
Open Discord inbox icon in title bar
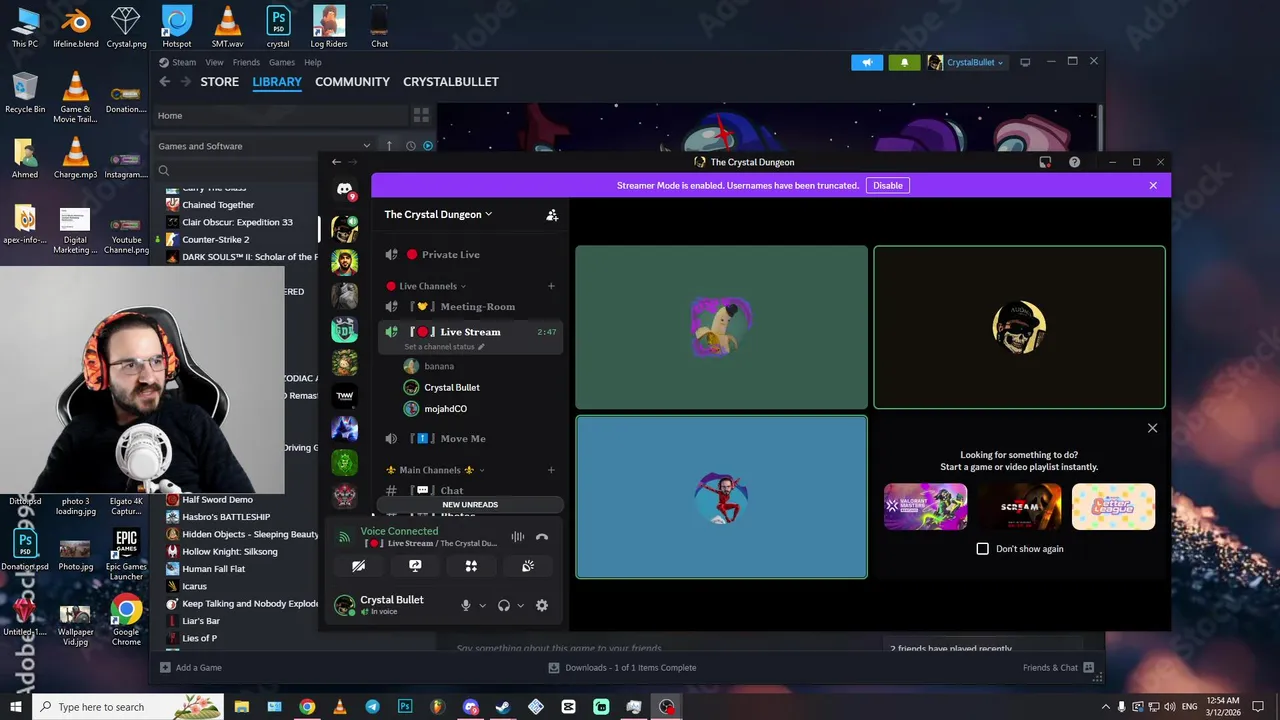point(1045,162)
